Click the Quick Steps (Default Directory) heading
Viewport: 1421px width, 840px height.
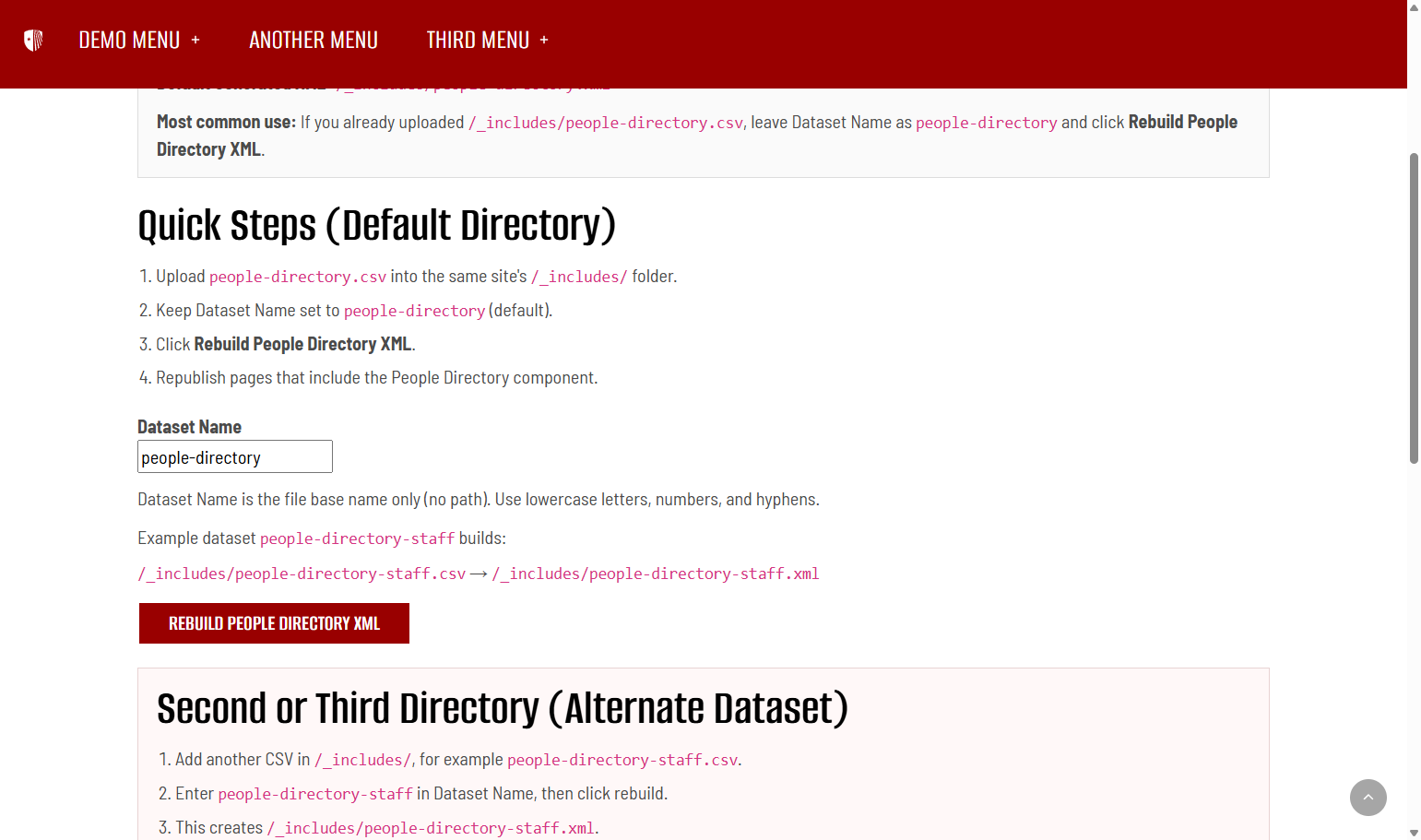[376, 226]
